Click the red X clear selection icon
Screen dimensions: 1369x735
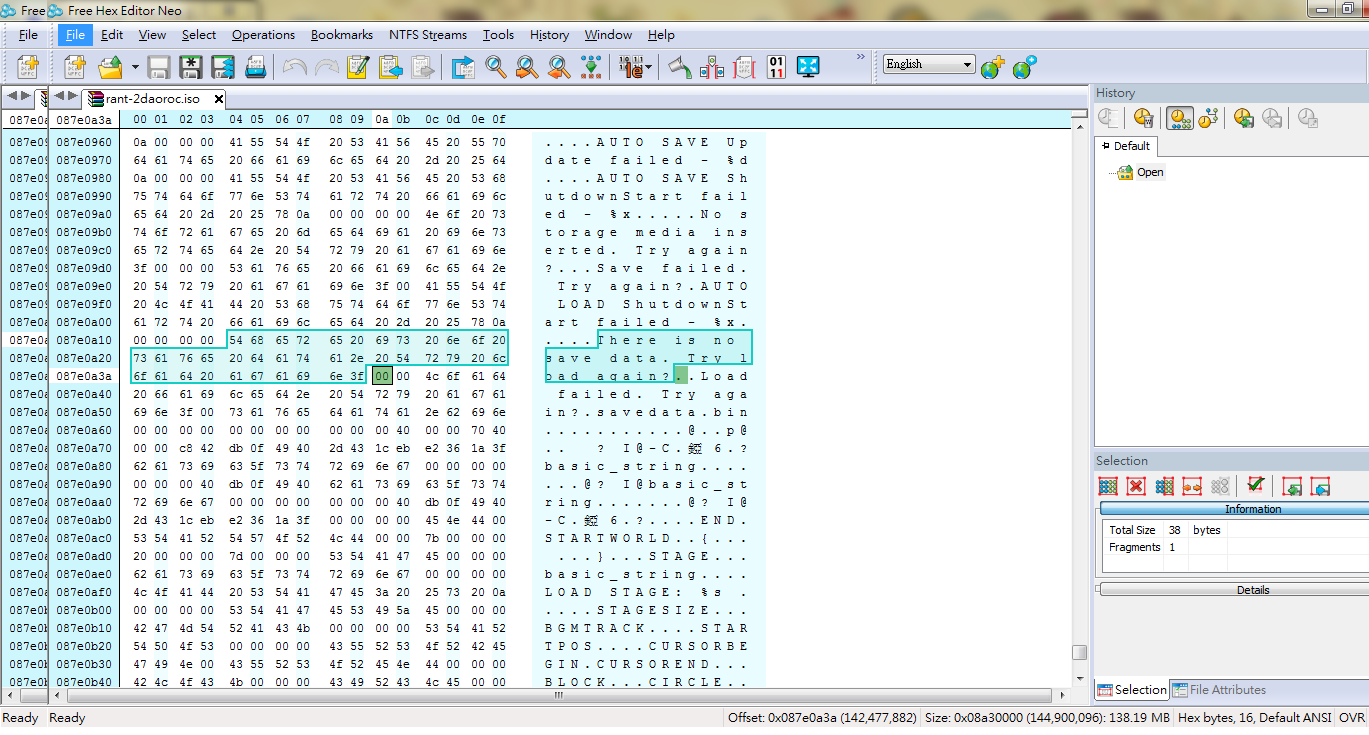(1136, 486)
